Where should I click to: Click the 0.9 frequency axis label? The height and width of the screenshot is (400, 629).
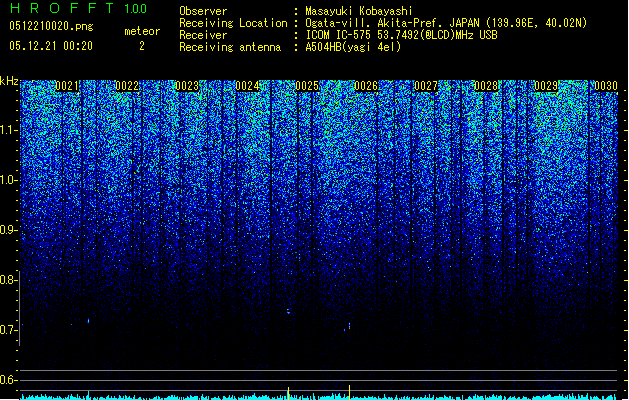(x=9, y=230)
